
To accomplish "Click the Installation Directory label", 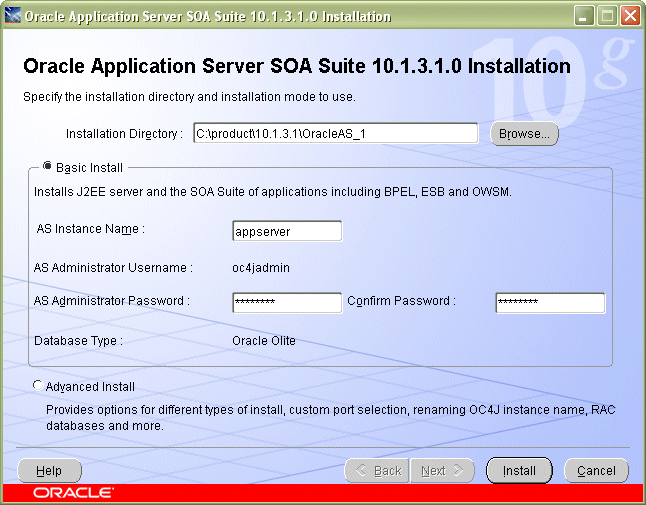I will (x=124, y=134).
